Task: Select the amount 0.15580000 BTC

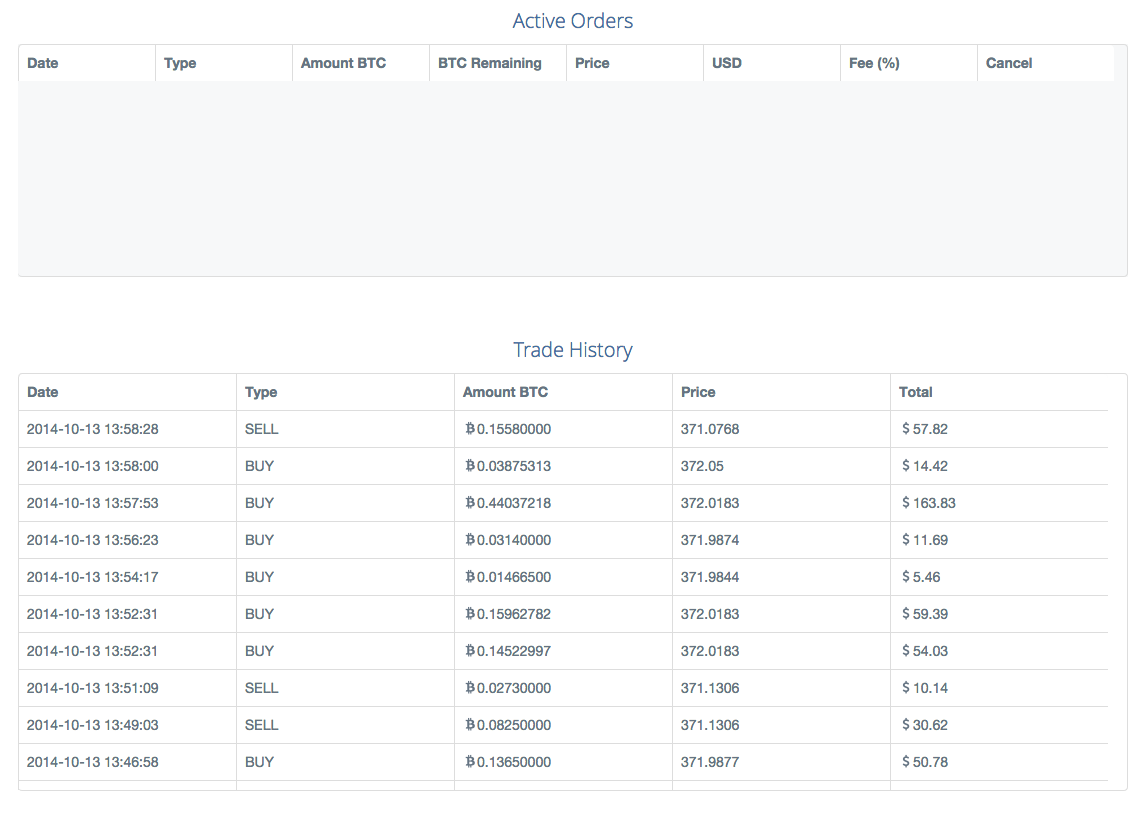Action: pos(508,429)
